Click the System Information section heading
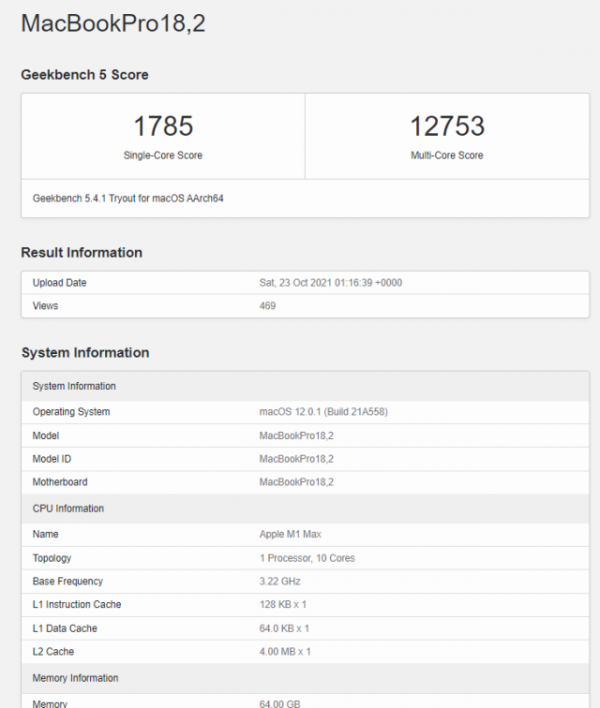 pyautogui.click(x=85, y=352)
